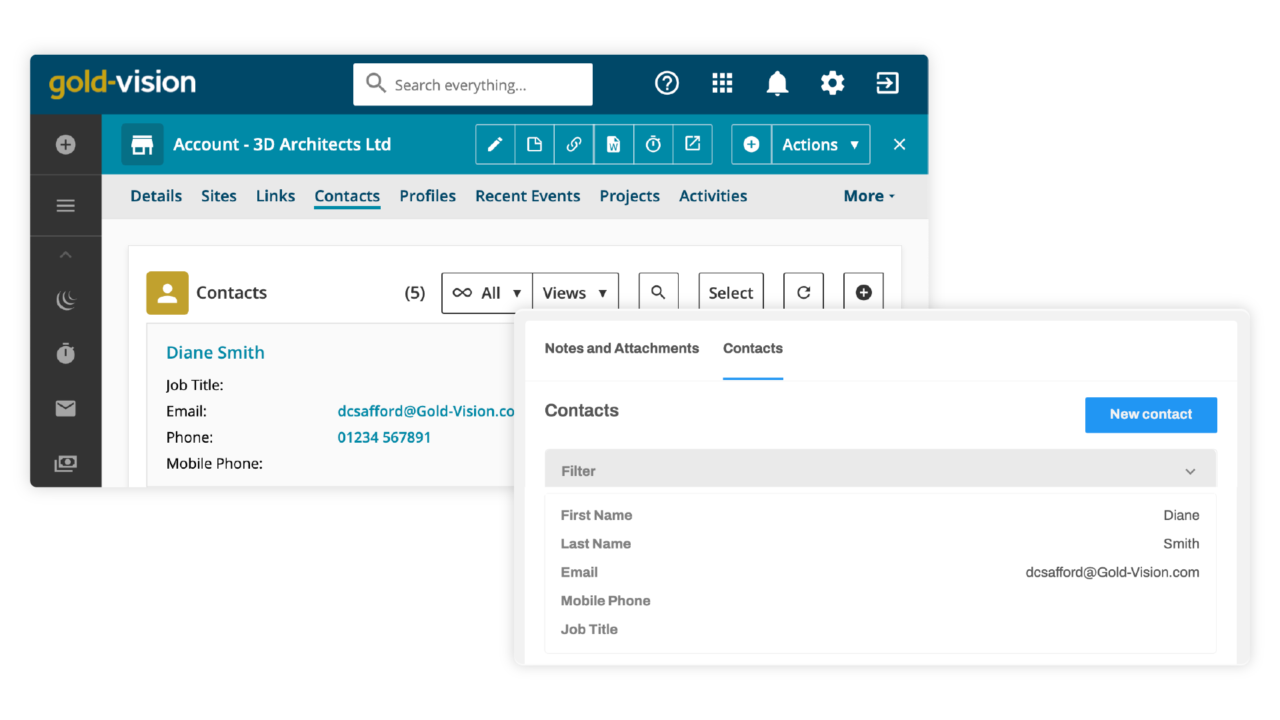1280x720 pixels.
Task: Click the refresh contacts icon
Action: [803, 292]
